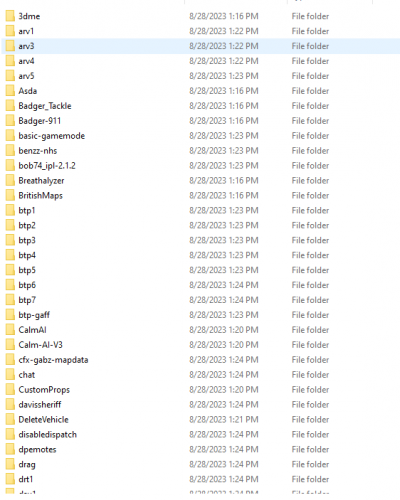Screen dimensions: 400x500
Task: Select the BritishMaps folder icon
Action: 10,195
